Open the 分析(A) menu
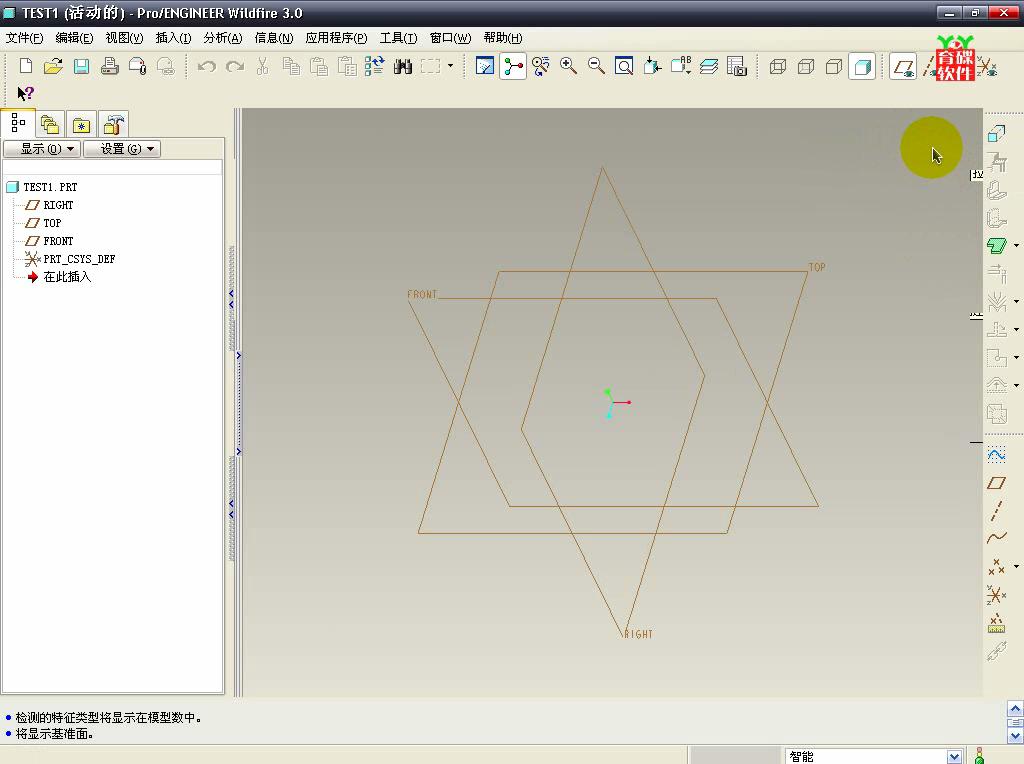The width and height of the screenshot is (1024, 764). point(223,38)
